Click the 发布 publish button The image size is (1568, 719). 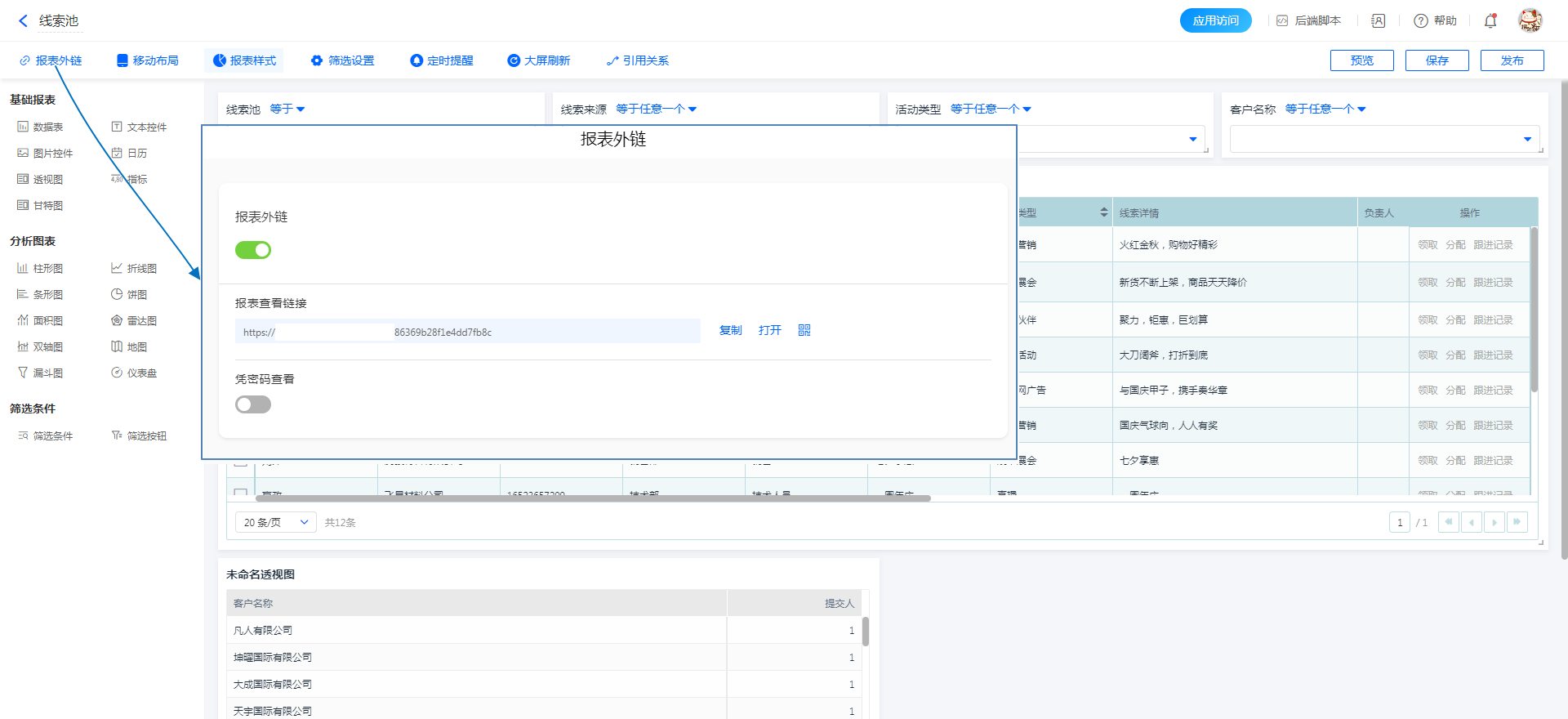pyautogui.click(x=1512, y=60)
